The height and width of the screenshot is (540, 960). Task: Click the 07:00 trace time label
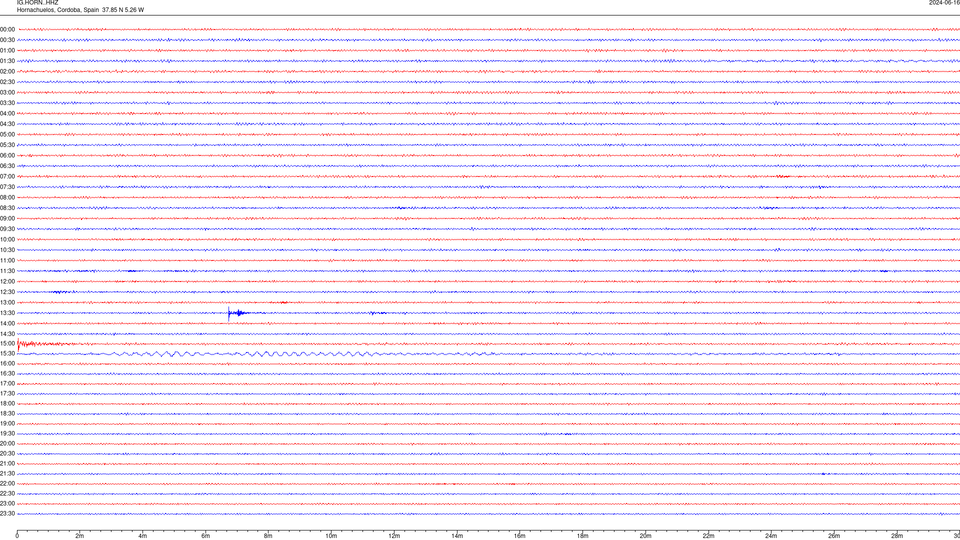pos(7,176)
